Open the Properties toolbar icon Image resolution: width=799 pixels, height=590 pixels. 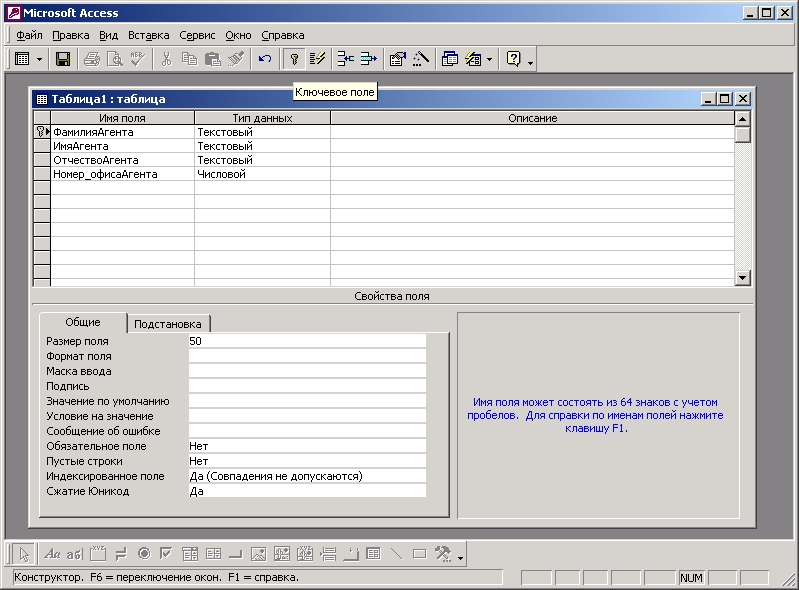(398, 59)
